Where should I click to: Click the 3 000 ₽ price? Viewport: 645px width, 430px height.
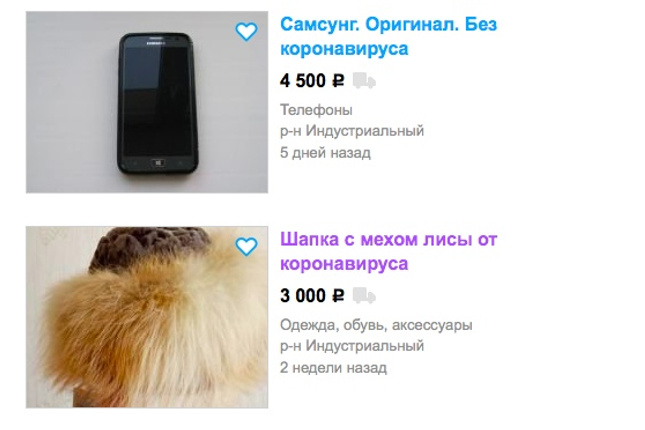pyautogui.click(x=312, y=295)
